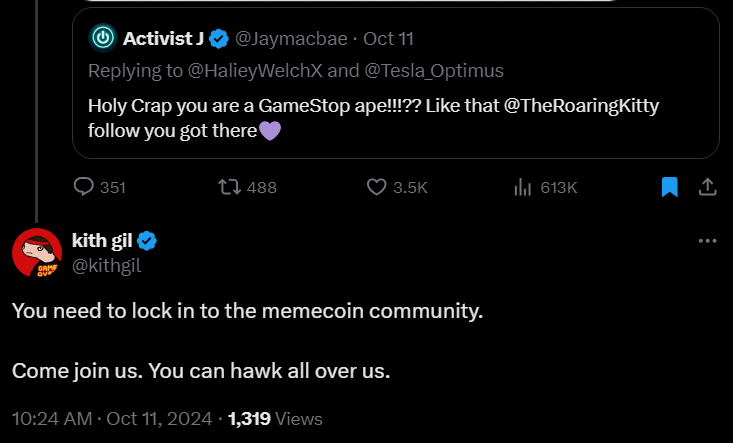This screenshot has width=733, height=443.
Task: Click Activist J's verified badge
Action: pos(219,39)
